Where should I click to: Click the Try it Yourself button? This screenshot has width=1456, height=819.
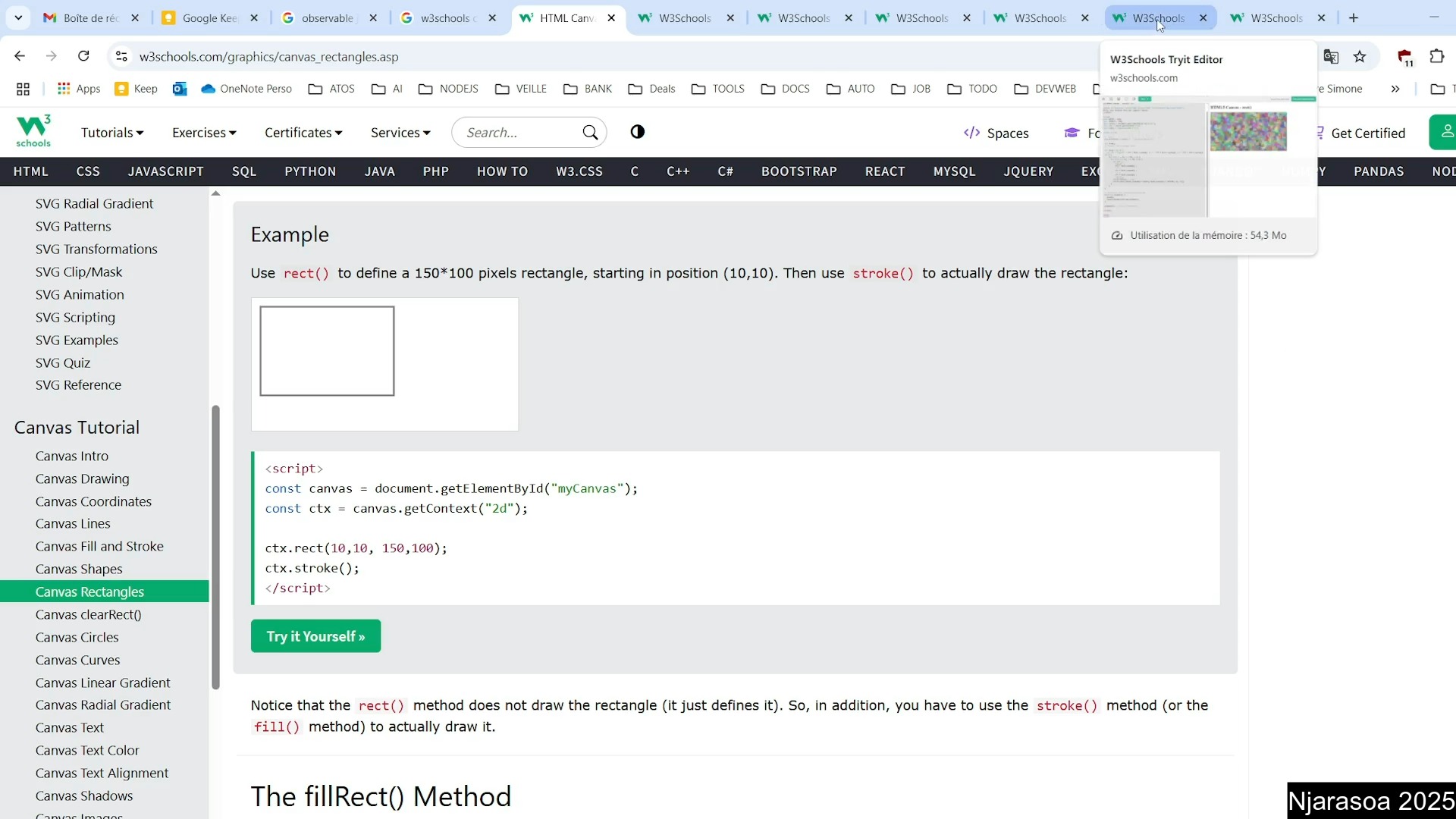click(x=315, y=636)
